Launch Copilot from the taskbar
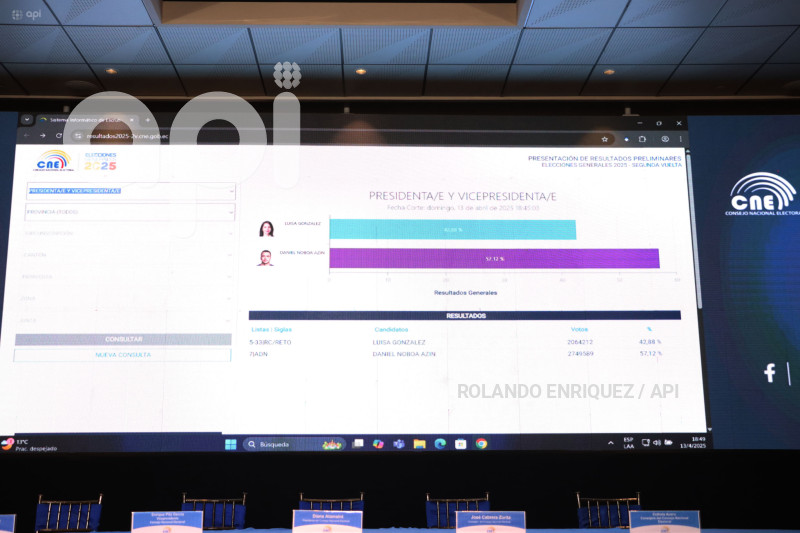The height and width of the screenshot is (533, 800). click(378, 444)
